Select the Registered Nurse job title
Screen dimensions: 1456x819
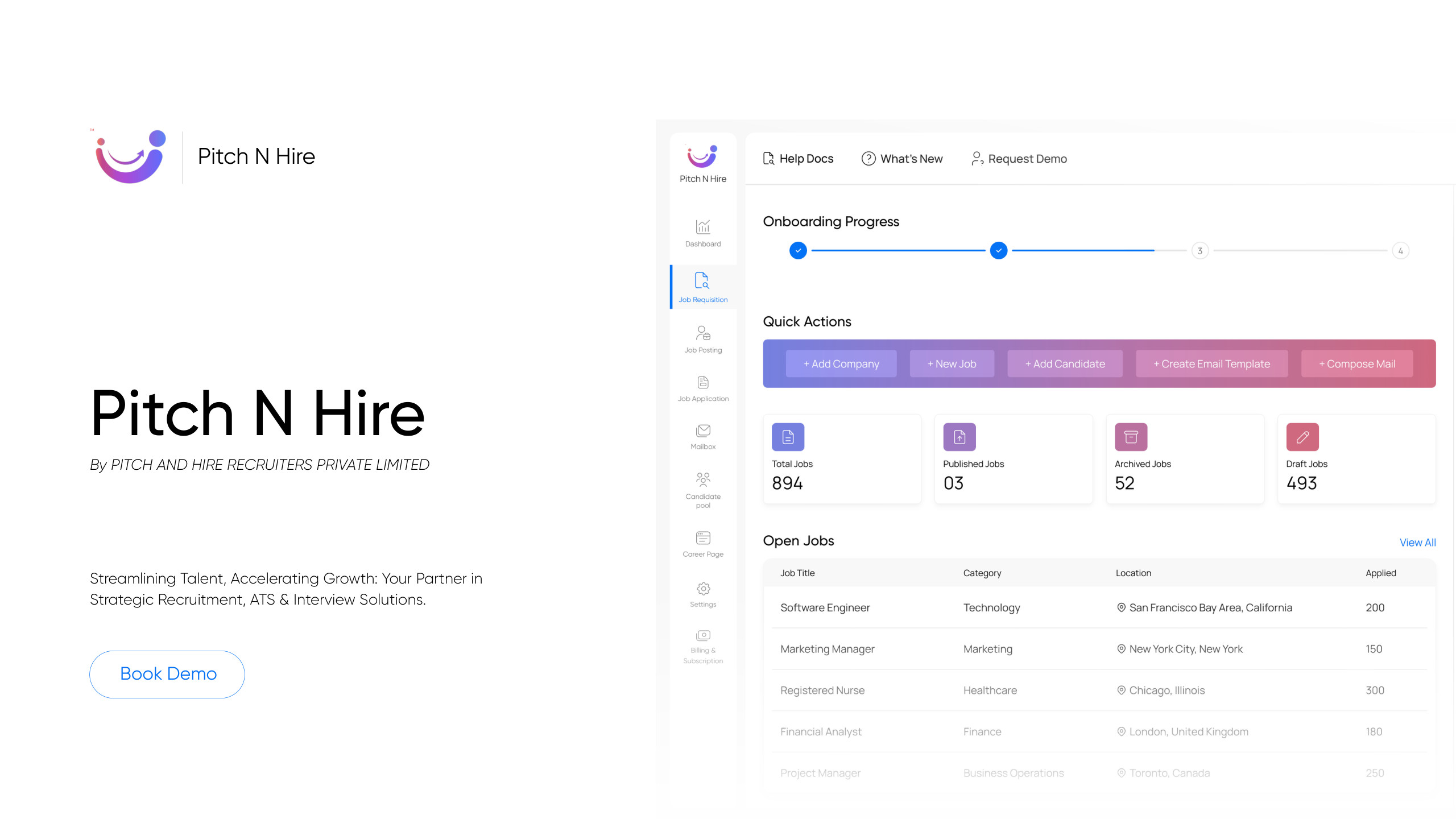pyautogui.click(x=822, y=690)
